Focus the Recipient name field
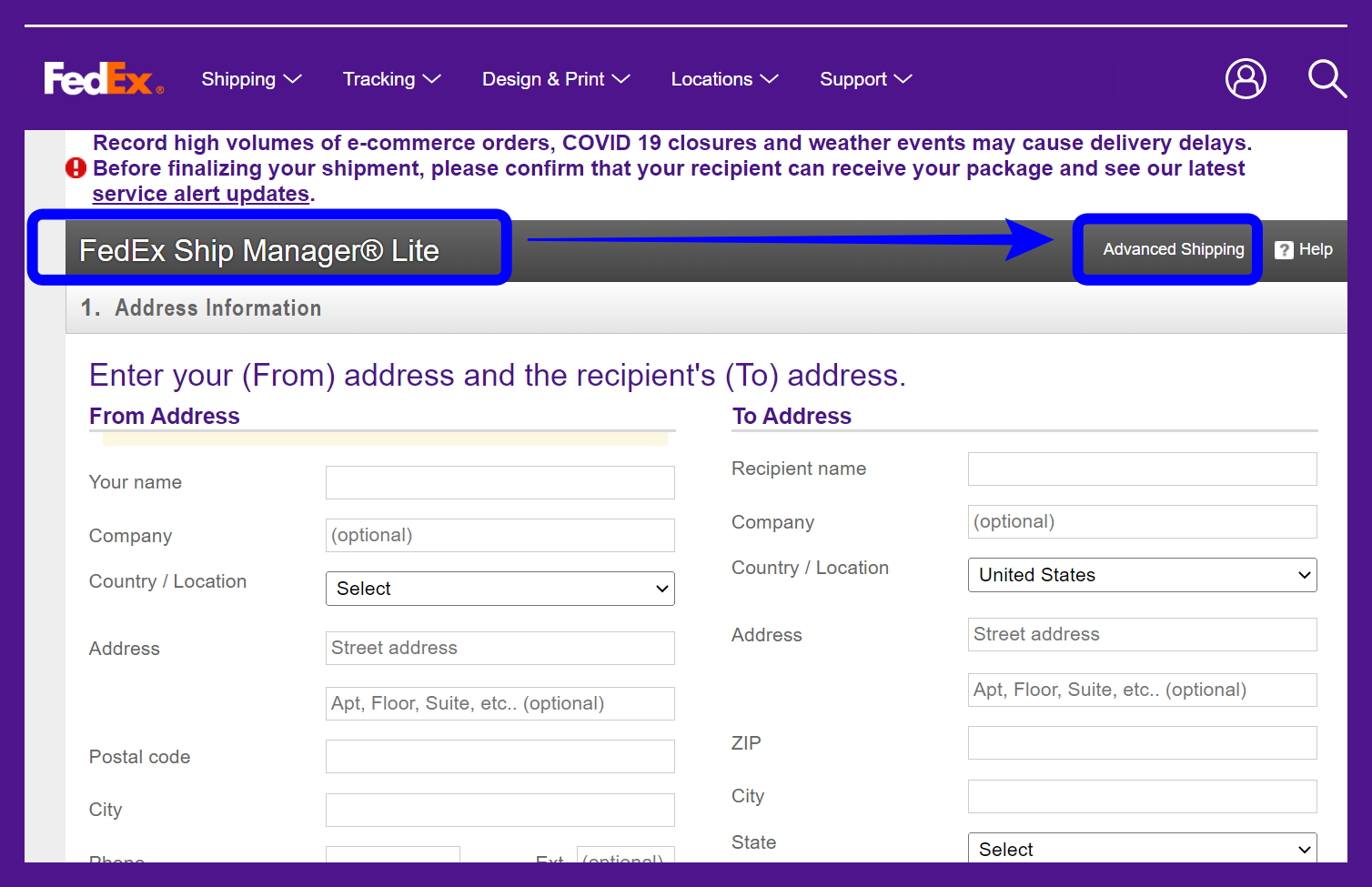Image resolution: width=1372 pixels, height=887 pixels. click(1143, 469)
